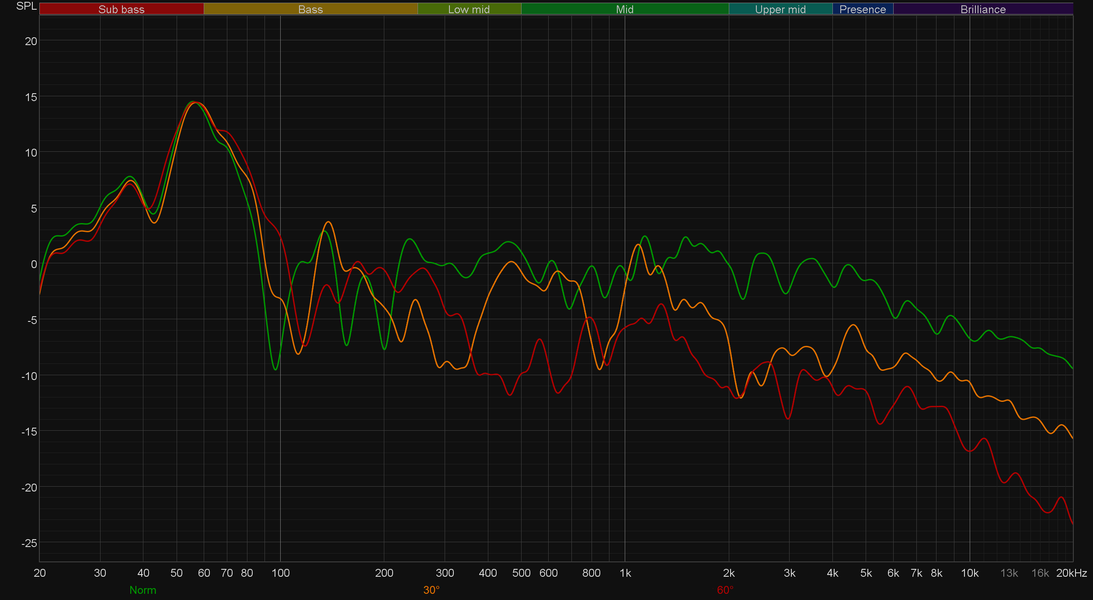Click the 100 frequency axis label
The height and width of the screenshot is (600, 1093).
point(280,574)
